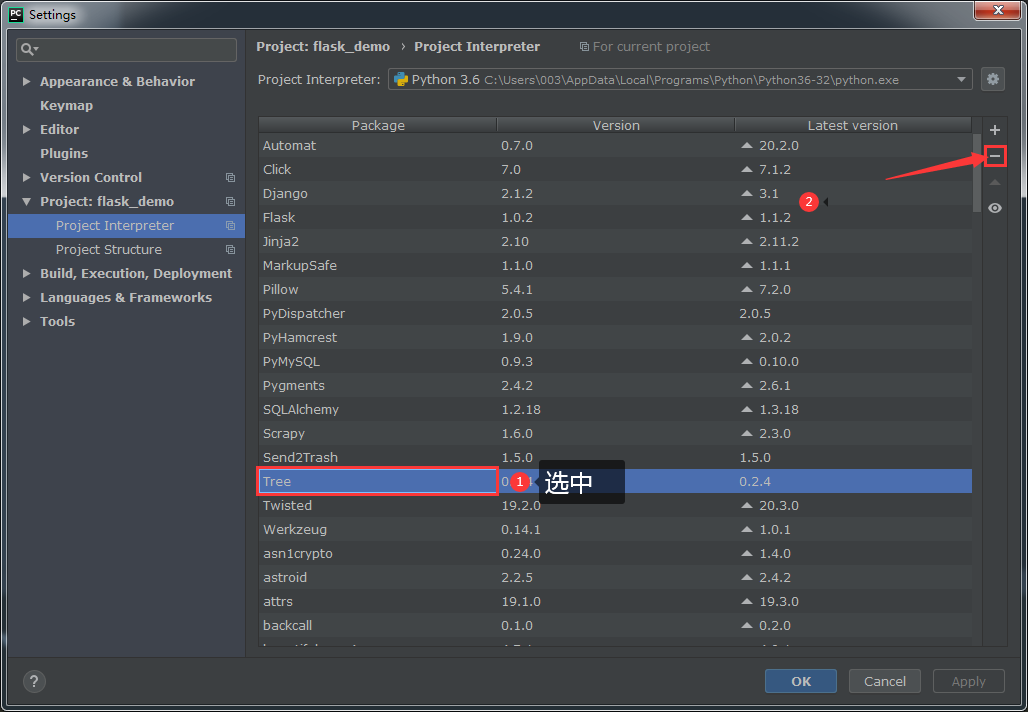This screenshot has height=712, width=1028.
Task: Click the upgrade package arrow icon
Action: (x=995, y=182)
